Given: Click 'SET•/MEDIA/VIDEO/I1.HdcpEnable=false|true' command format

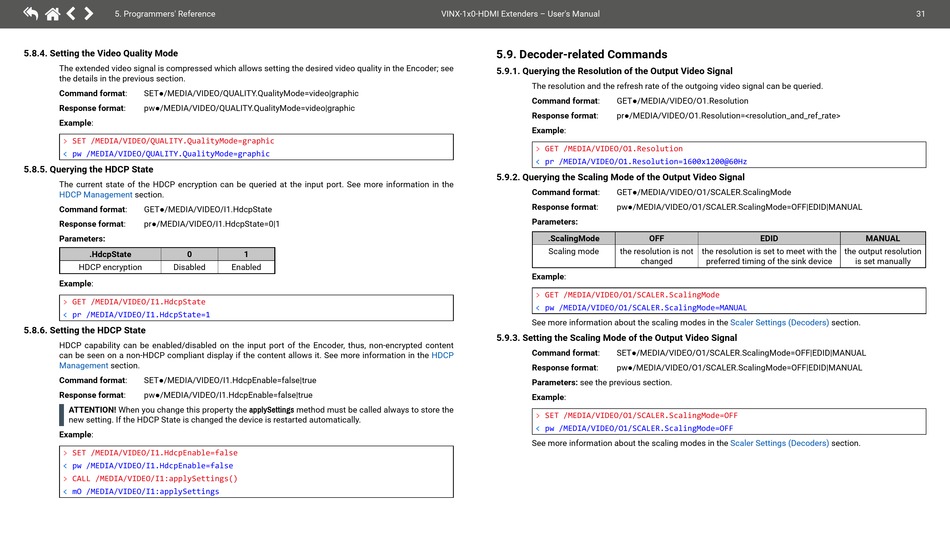Looking at the screenshot, I should tap(230, 380).
